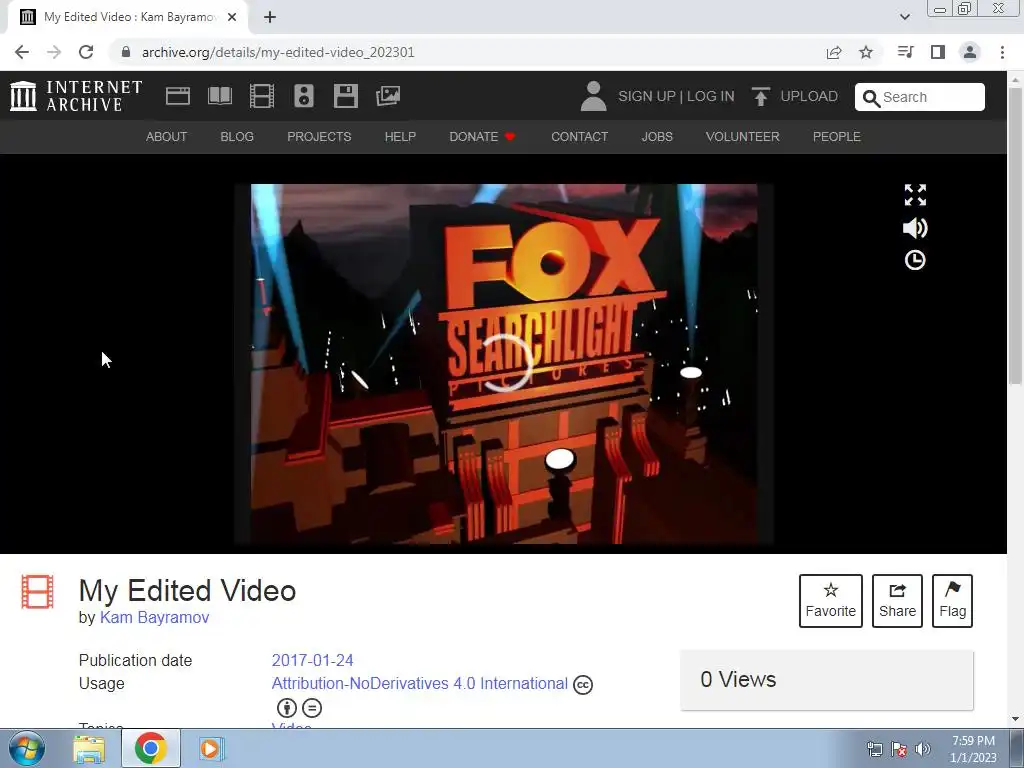Open the PROJECTS menu item
Image resolution: width=1024 pixels, height=768 pixels.
319,136
